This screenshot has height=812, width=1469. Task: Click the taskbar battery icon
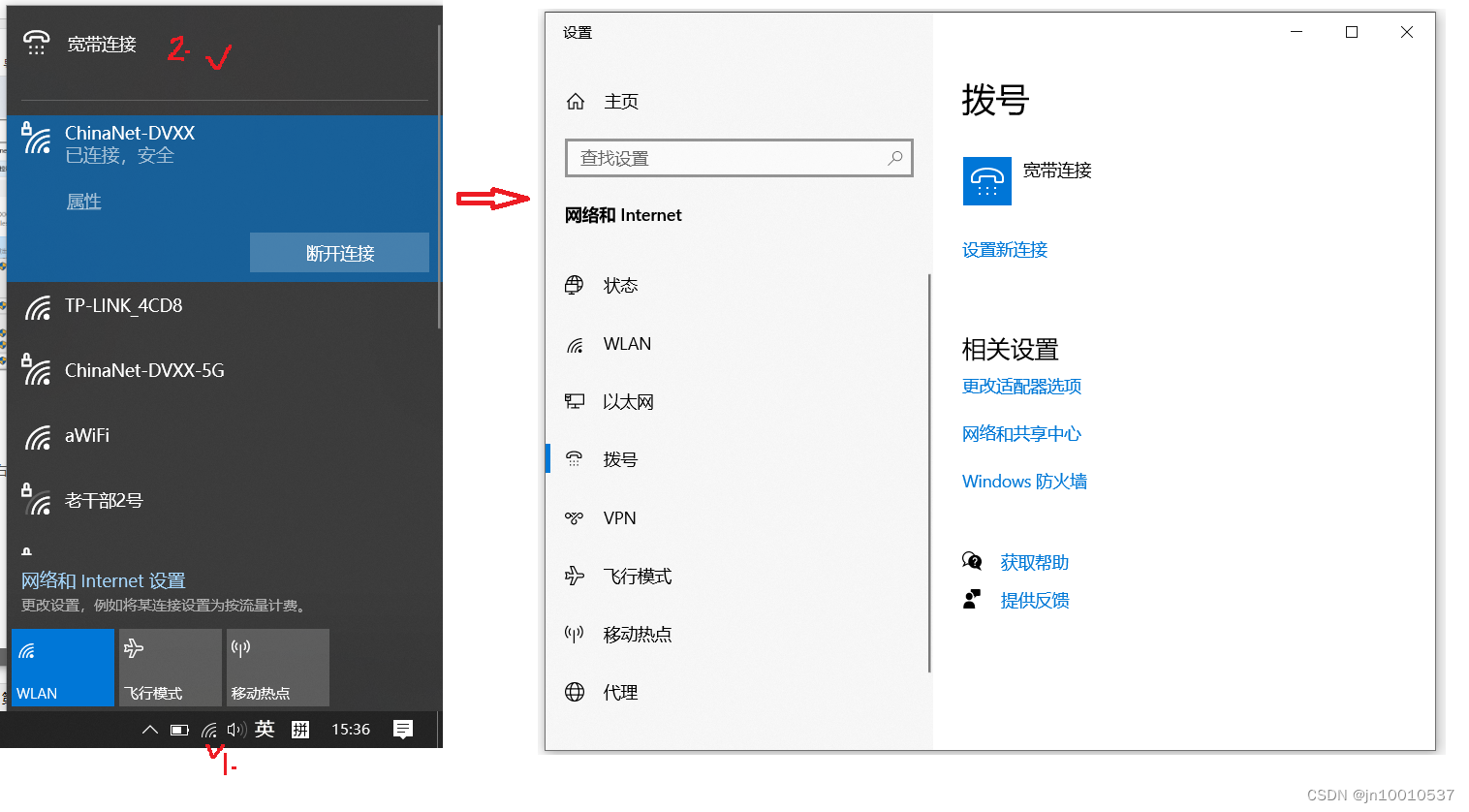[179, 730]
